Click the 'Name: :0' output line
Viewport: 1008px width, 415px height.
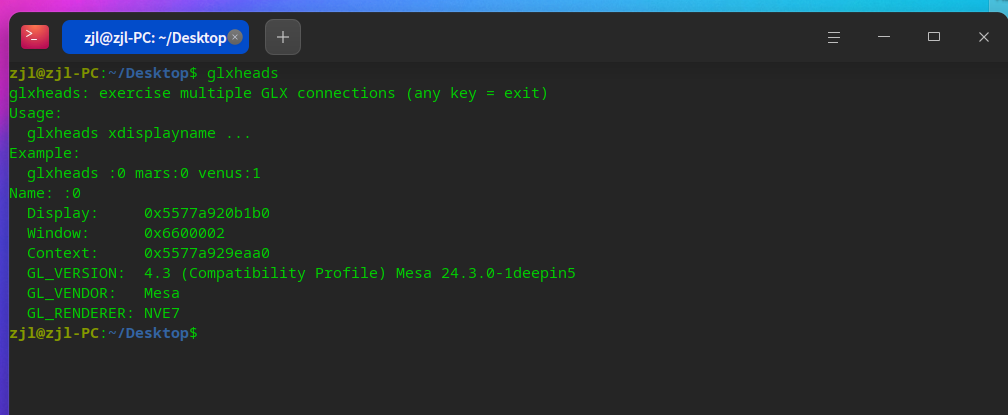coord(45,193)
